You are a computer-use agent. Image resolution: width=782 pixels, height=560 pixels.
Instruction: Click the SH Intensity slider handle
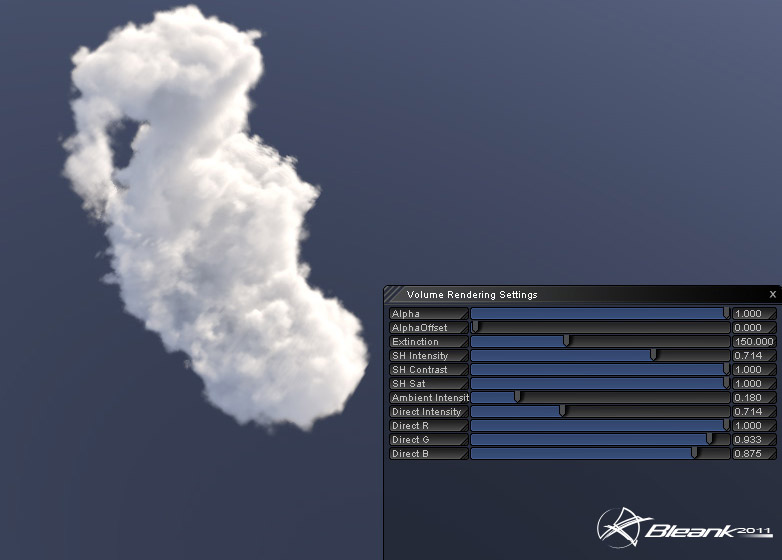[x=654, y=355]
